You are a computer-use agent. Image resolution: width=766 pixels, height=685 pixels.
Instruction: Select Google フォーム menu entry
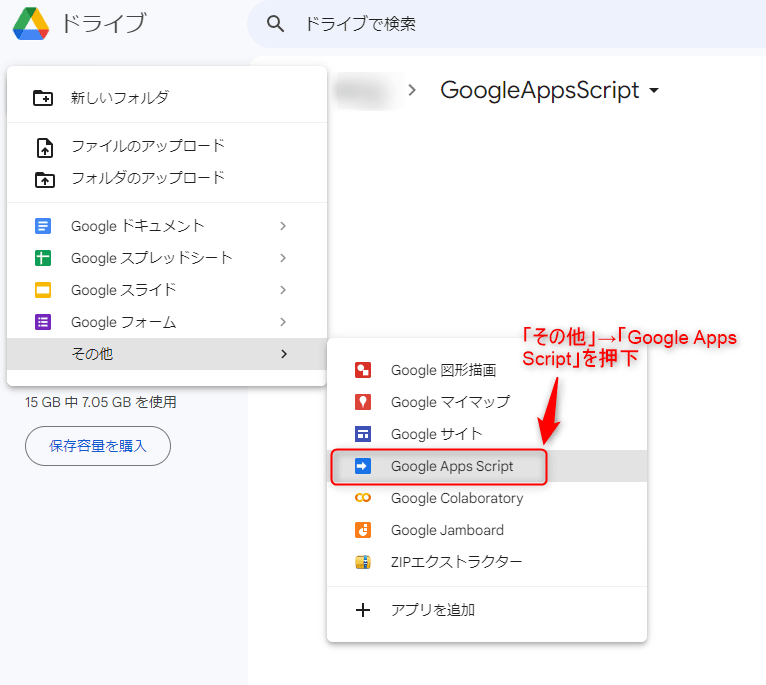click(x=167, y=322)
